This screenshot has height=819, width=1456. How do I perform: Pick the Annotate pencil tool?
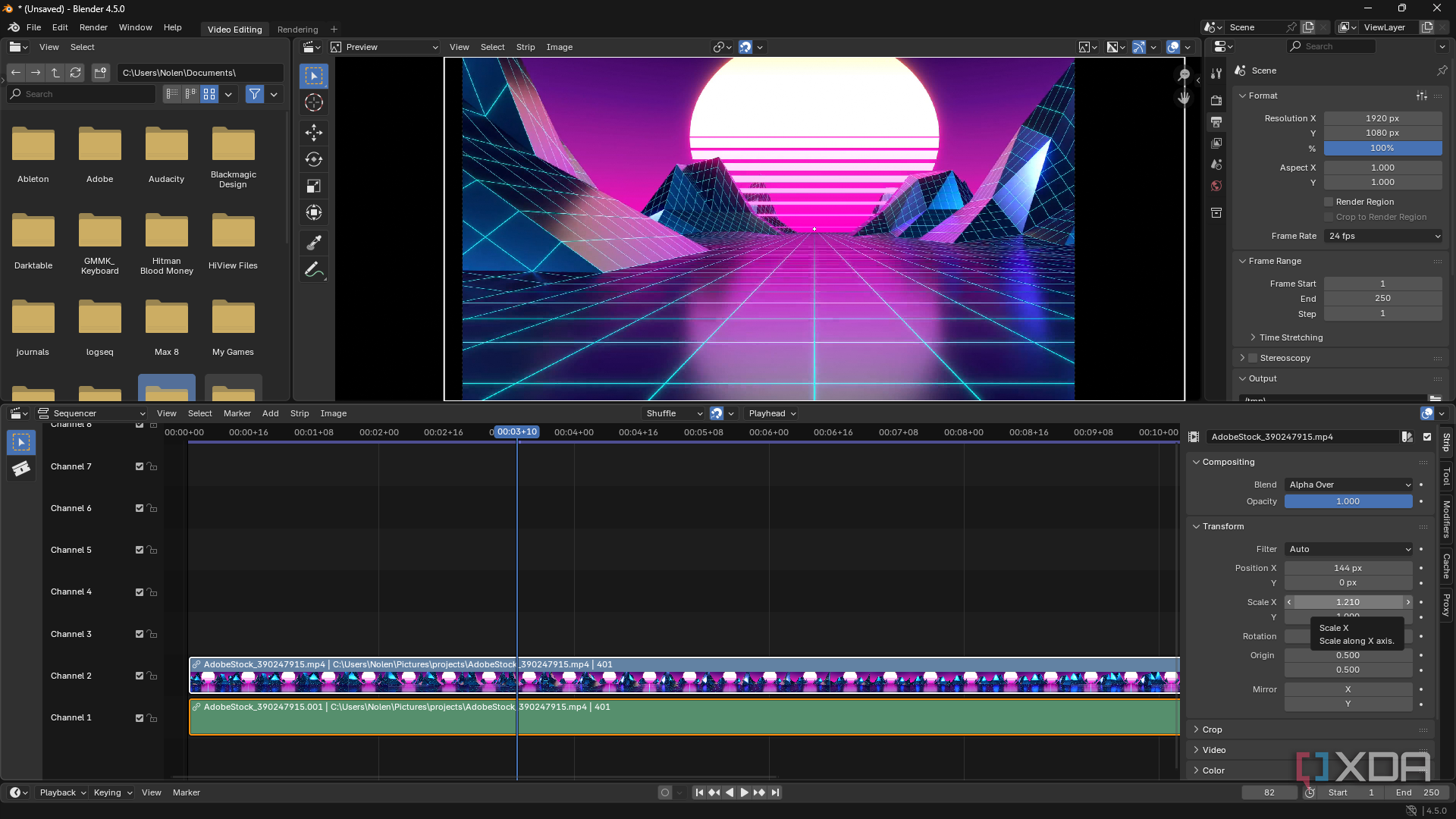click(x=312, y=269)
